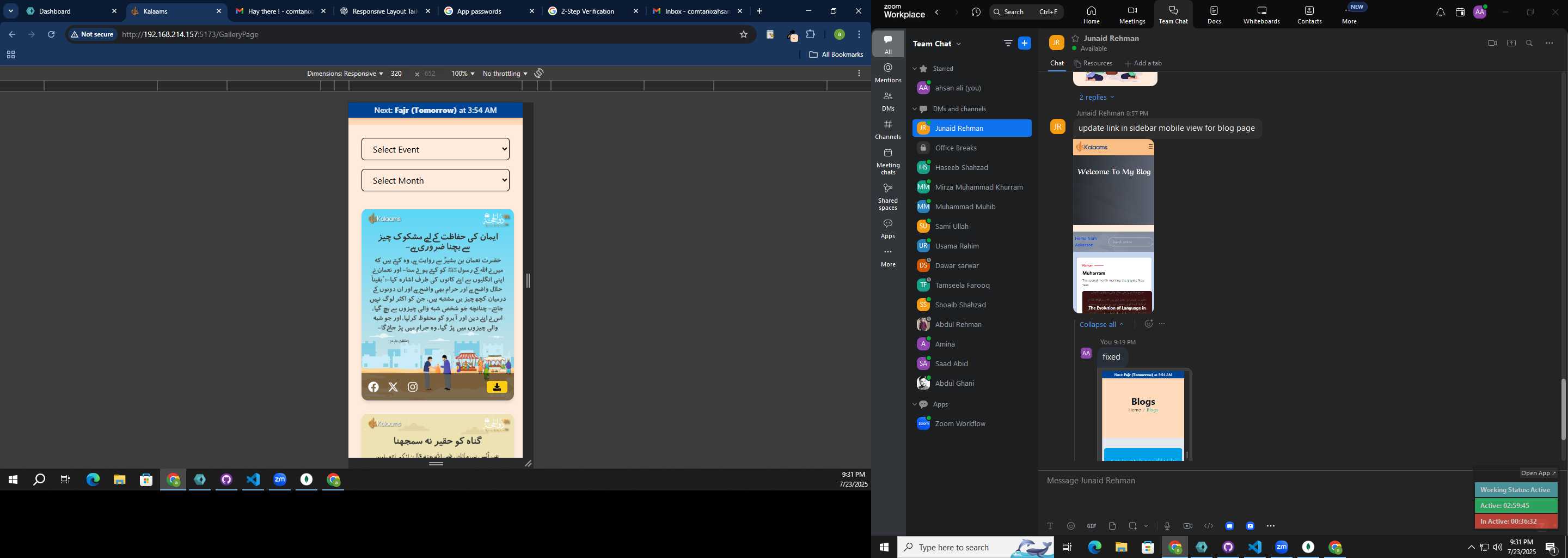Screen dimensions: 1568x558
Task: Open Haseeb Shahzad chat
Action: coord(971,167)
